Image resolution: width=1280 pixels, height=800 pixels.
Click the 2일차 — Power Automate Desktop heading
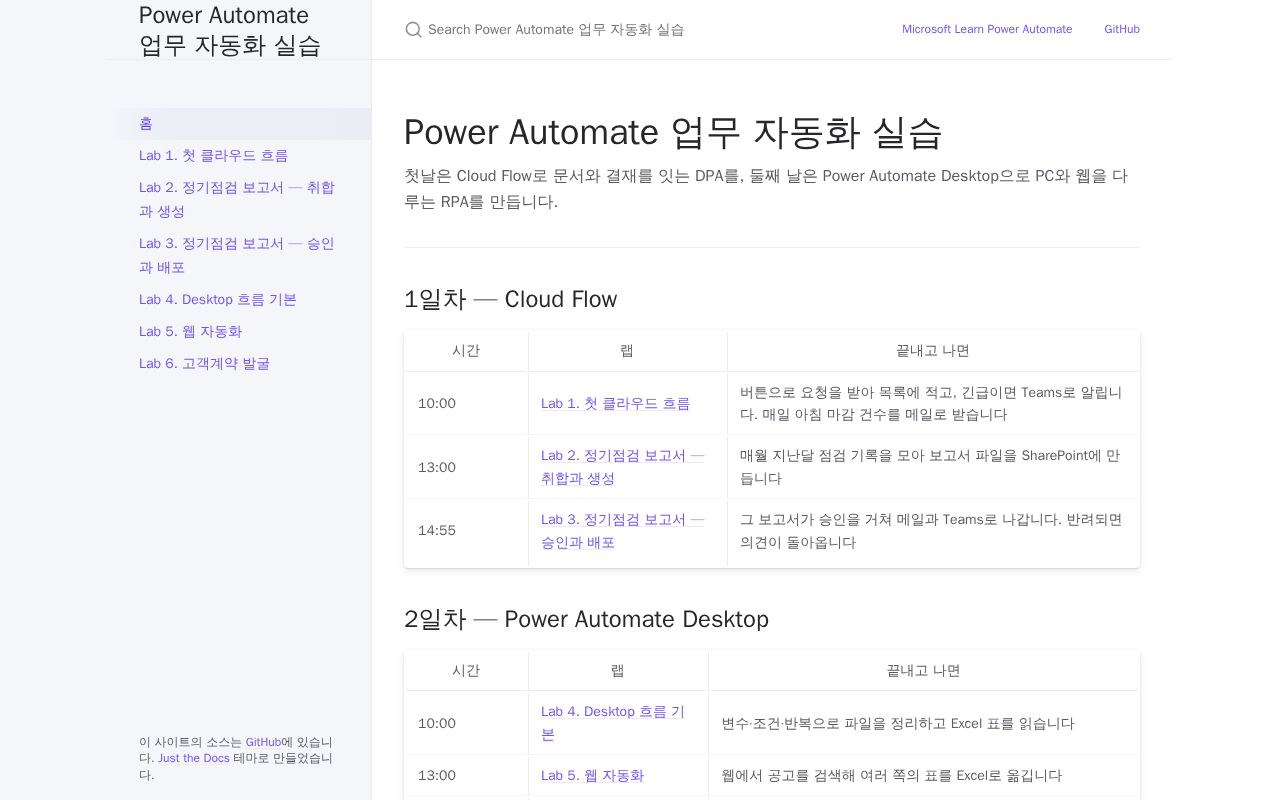coord(586,619)
